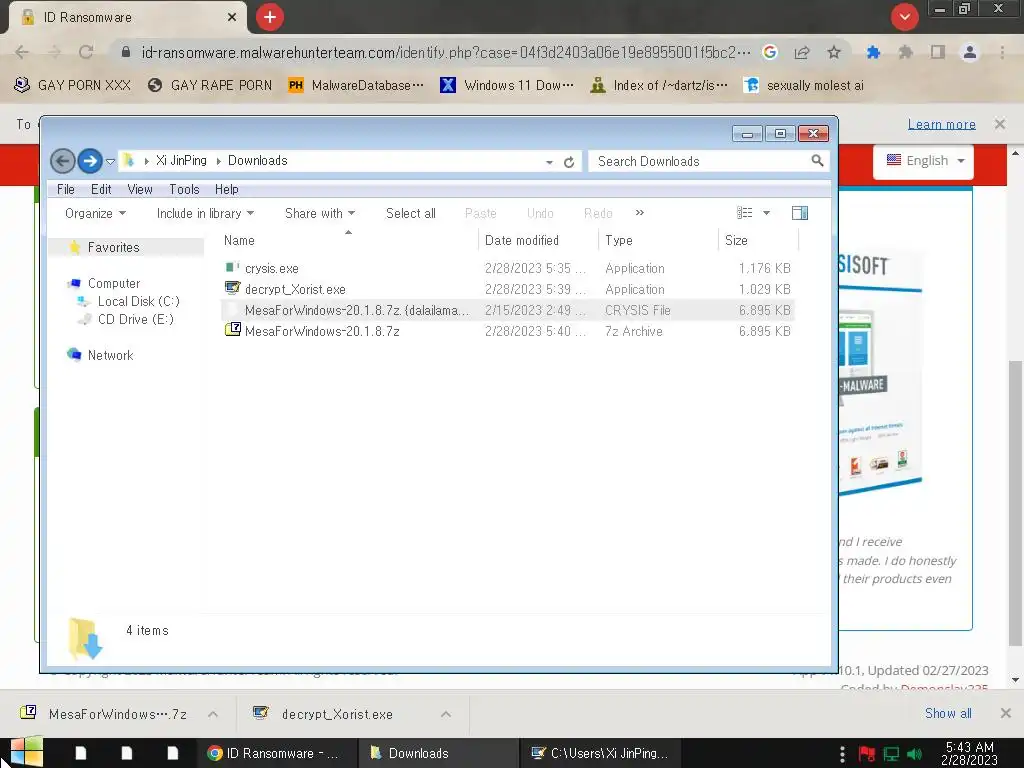Screen dimensions: 1024x768
Task: Select Network in the navigation pane
Action: point(110,355)
